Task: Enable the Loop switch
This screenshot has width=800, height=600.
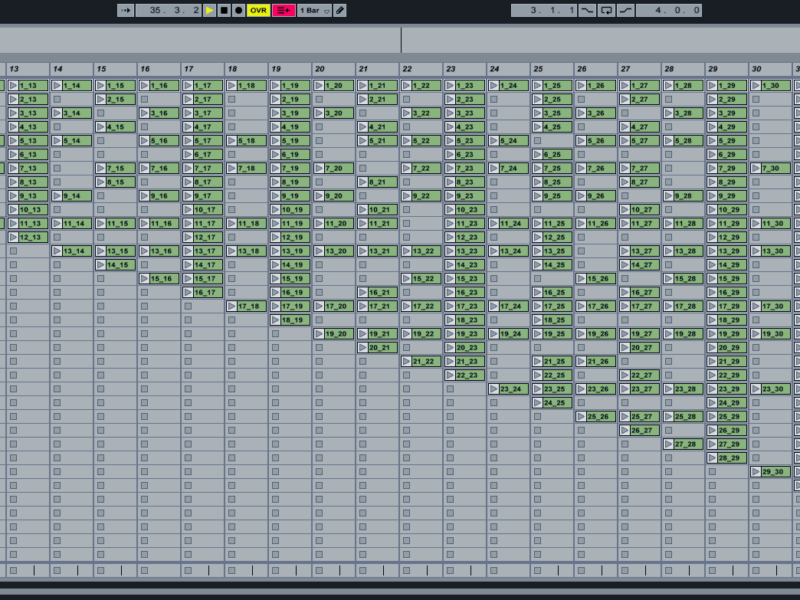Action: click(606, 10)
